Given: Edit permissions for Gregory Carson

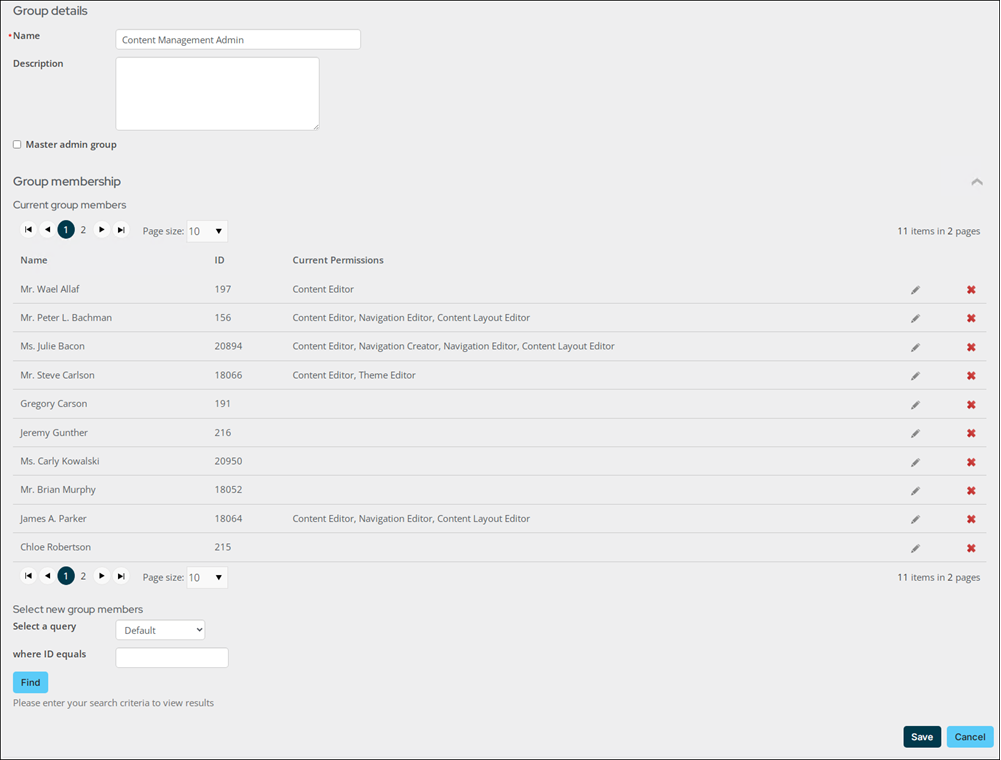Looking at the screenshot, I should [915, 405].
